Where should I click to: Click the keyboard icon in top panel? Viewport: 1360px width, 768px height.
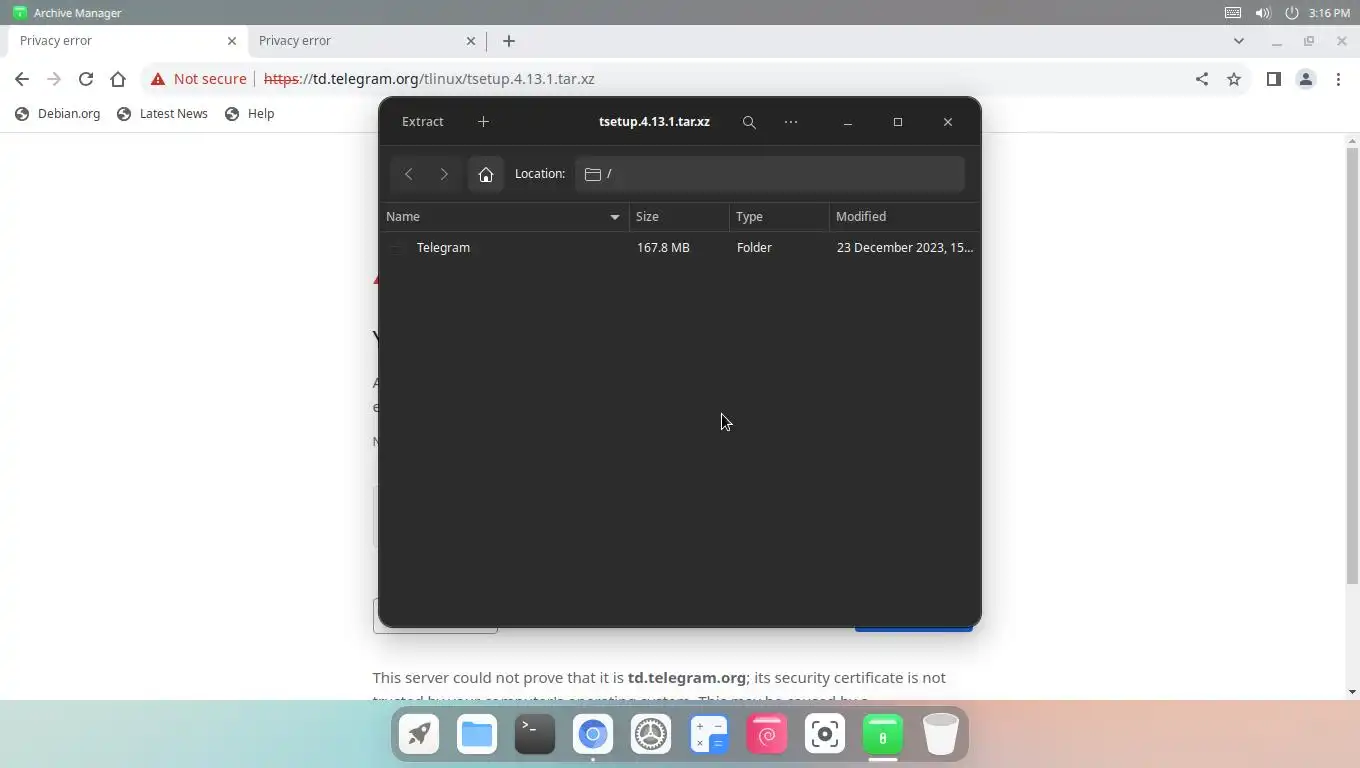[1233, 13]
